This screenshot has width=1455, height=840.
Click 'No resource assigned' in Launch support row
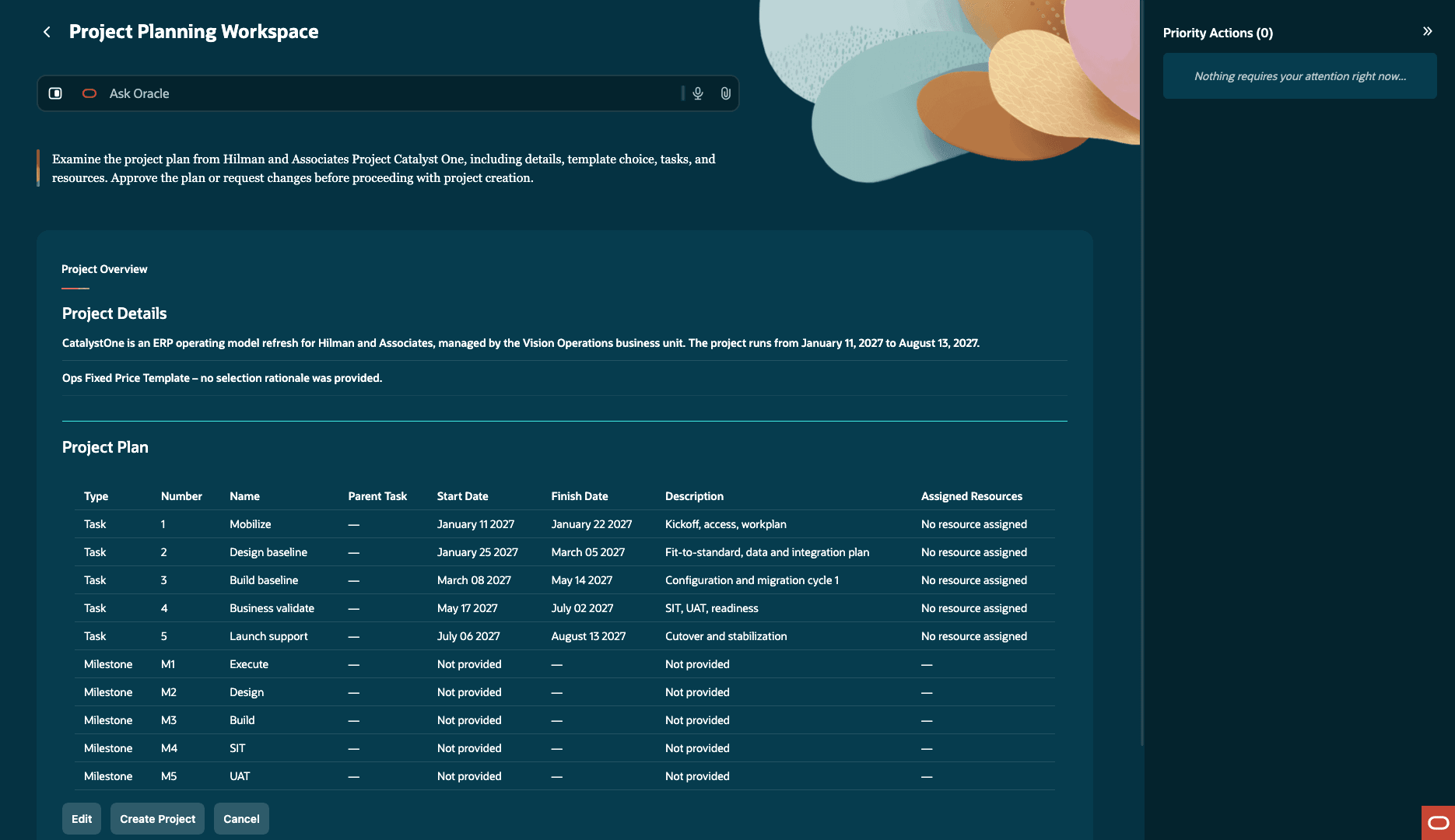pyautogui.click(x=973, y=636)
